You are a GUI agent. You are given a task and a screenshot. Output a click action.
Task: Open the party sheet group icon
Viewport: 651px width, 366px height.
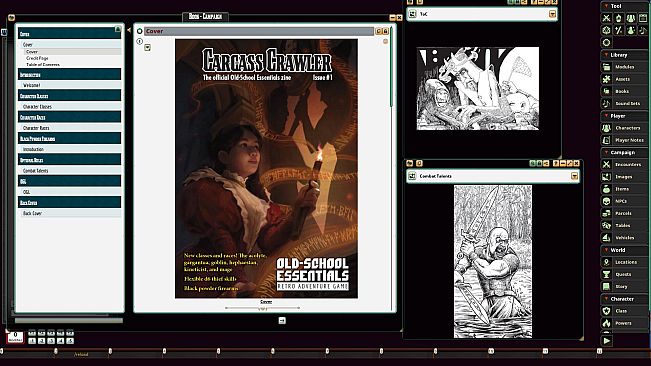631,18
